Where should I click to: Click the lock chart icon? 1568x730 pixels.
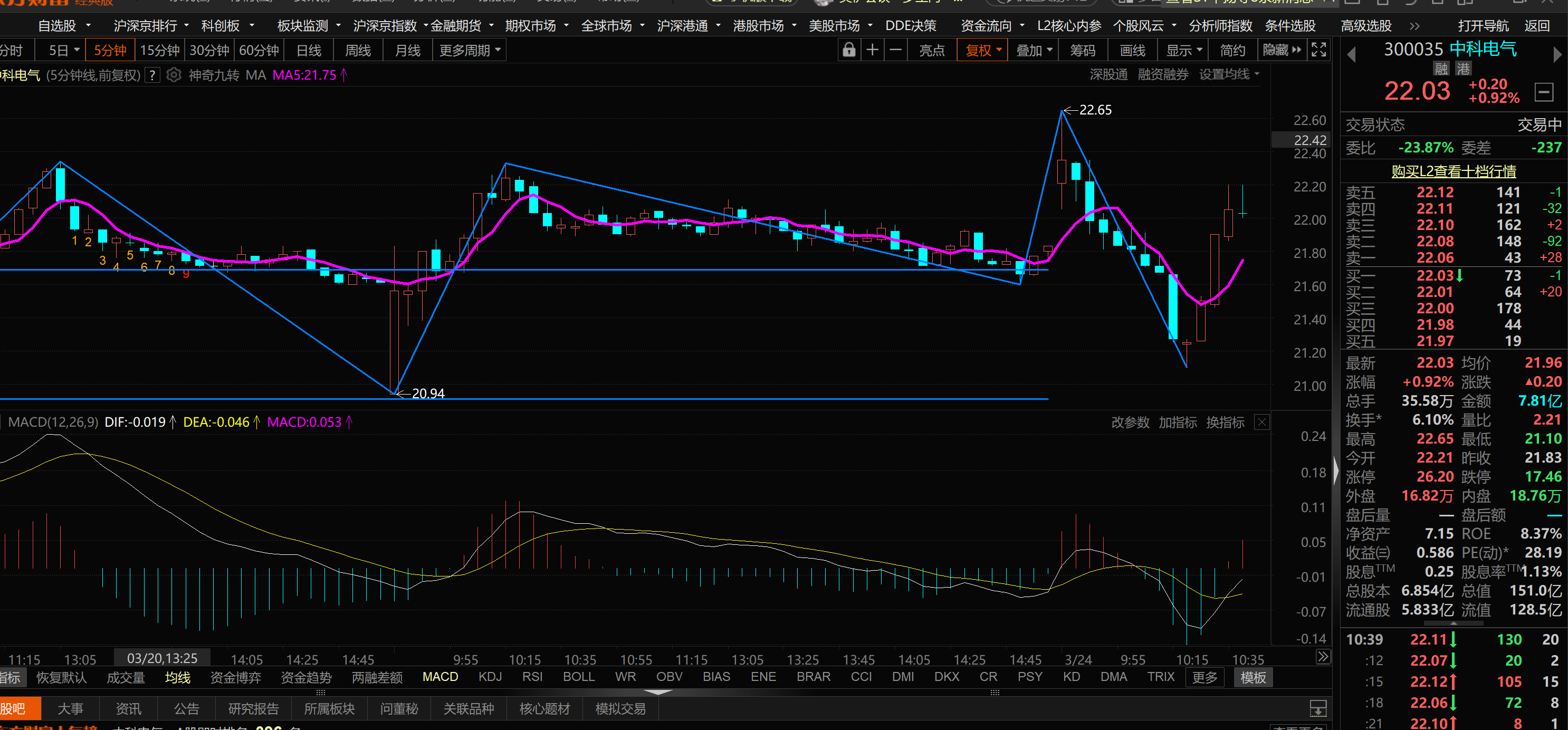(x=848, y=51)
